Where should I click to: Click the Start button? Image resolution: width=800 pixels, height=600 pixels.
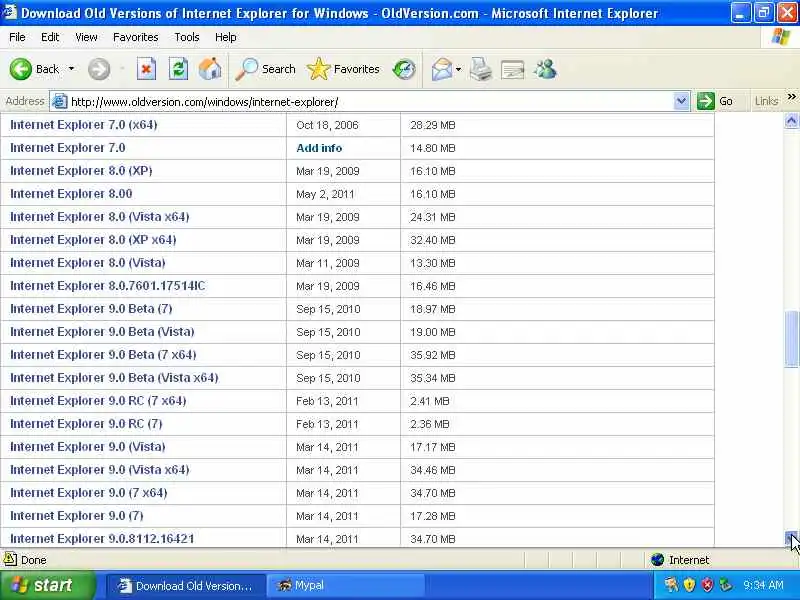(46, 585)
